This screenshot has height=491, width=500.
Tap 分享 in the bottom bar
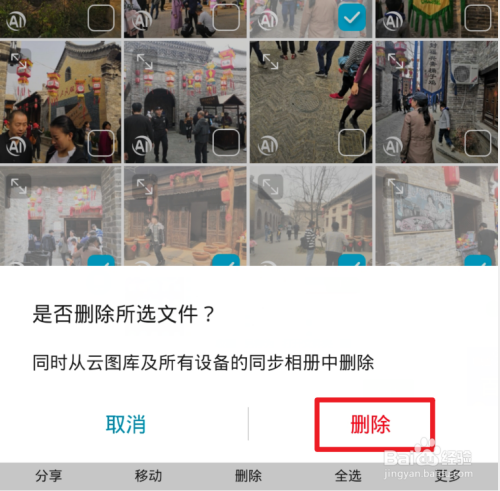click(49, 476)
